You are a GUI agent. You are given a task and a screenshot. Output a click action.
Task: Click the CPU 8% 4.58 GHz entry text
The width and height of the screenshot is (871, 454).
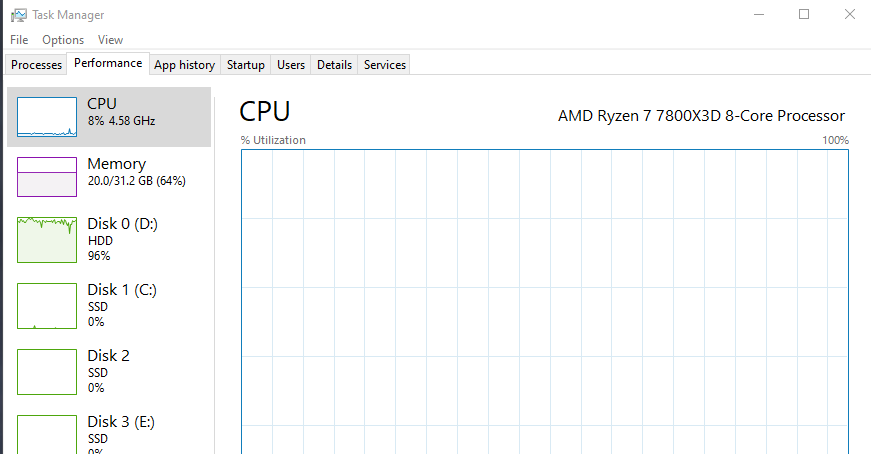click(x=121, y=111)
